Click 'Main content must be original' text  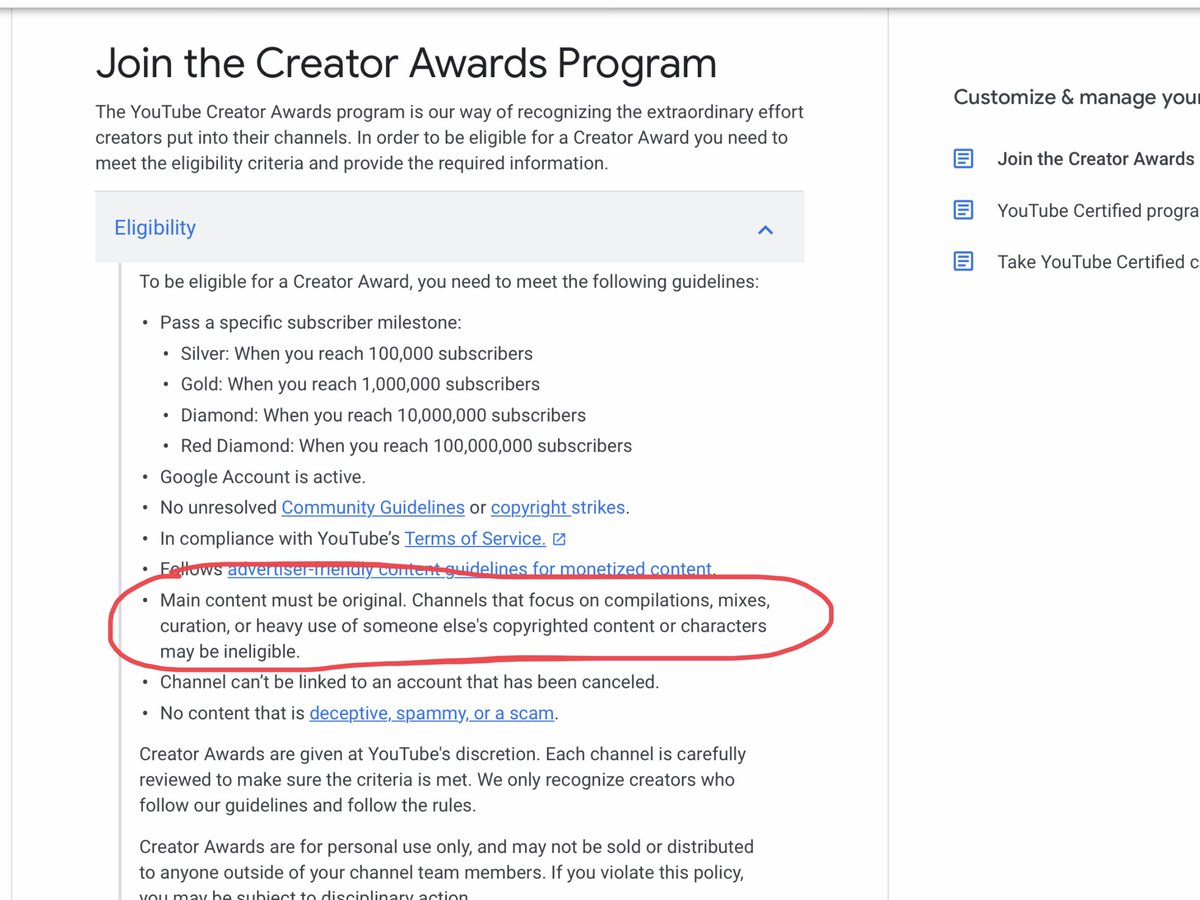pyautogui.click(x=284, y=601)
